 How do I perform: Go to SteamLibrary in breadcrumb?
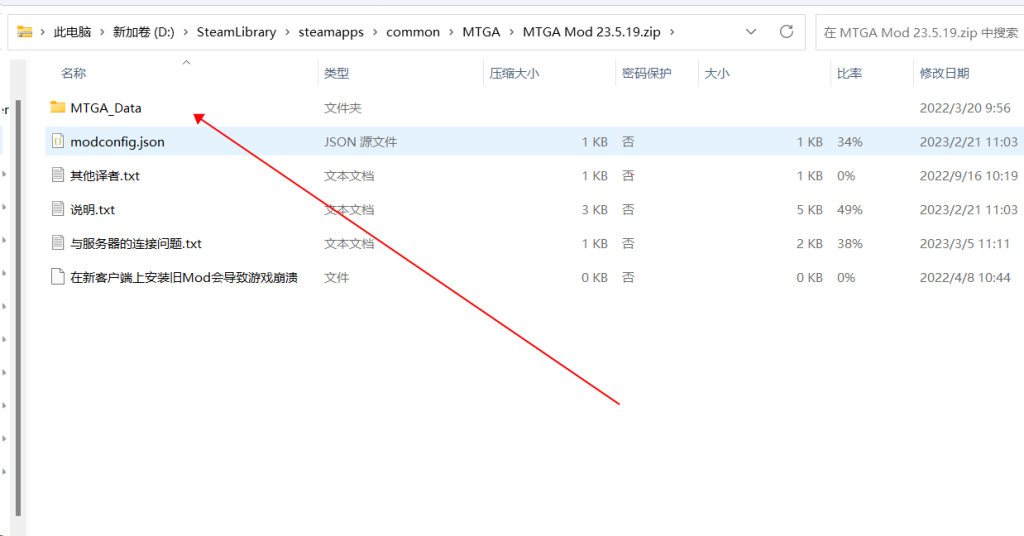[x=236, y=32]
